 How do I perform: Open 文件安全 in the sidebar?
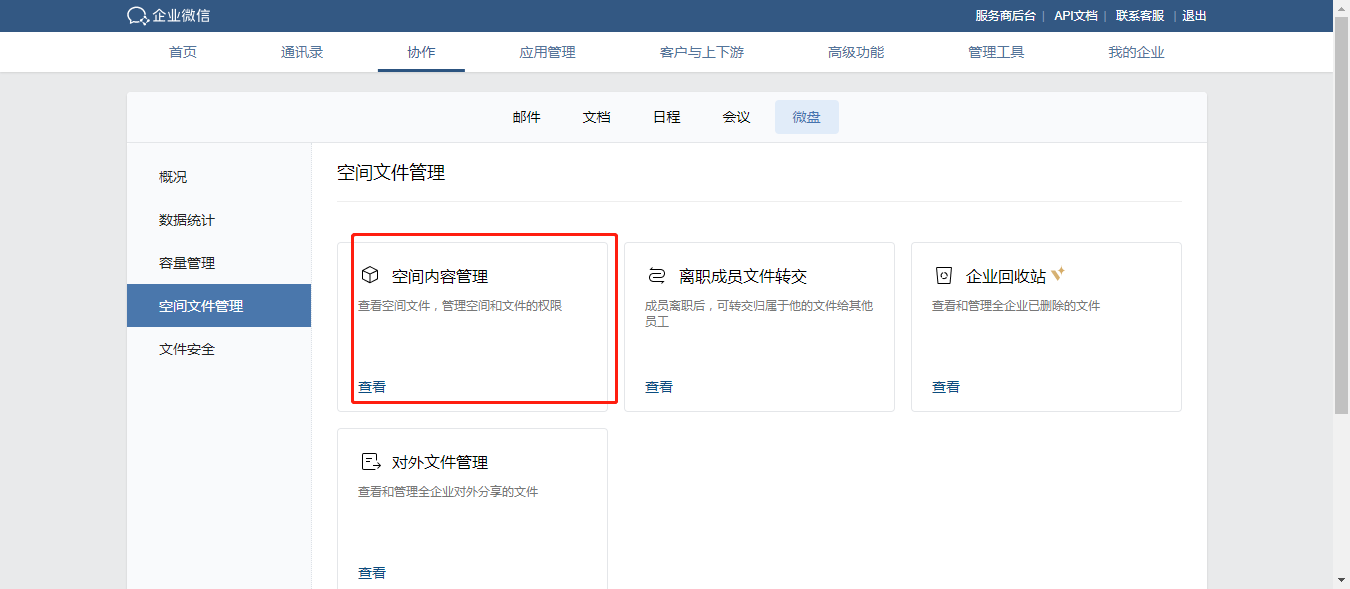click(218, 349)
